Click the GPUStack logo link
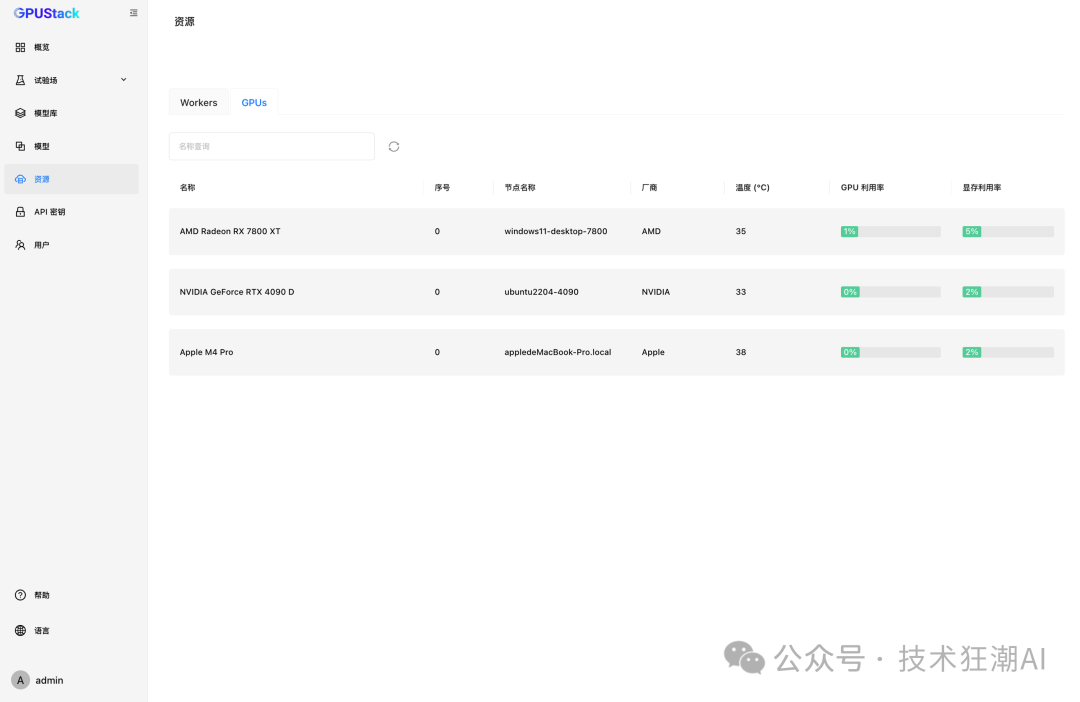Screen dimensions: 1080x702 (47, 13)
